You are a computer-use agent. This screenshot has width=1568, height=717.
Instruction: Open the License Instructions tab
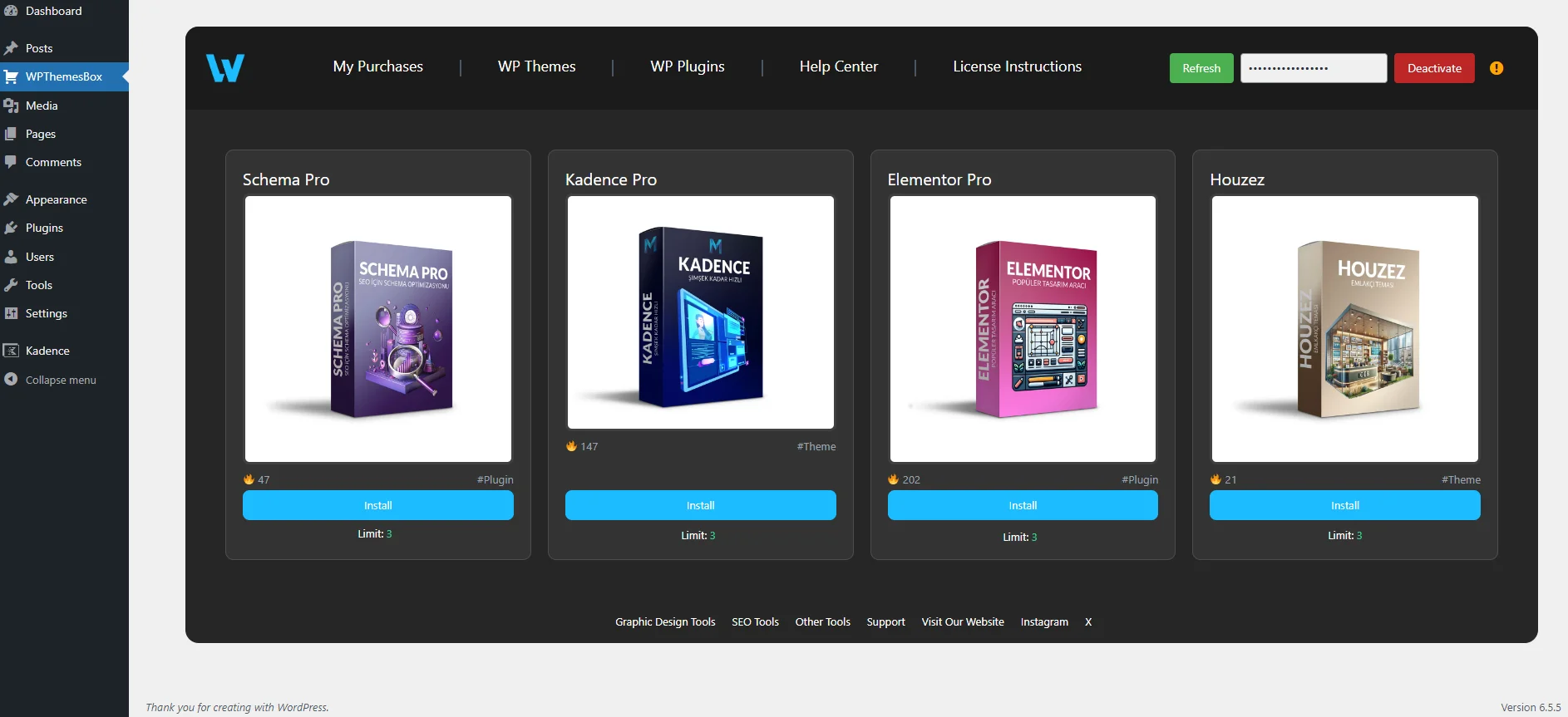pos(1018,66)
